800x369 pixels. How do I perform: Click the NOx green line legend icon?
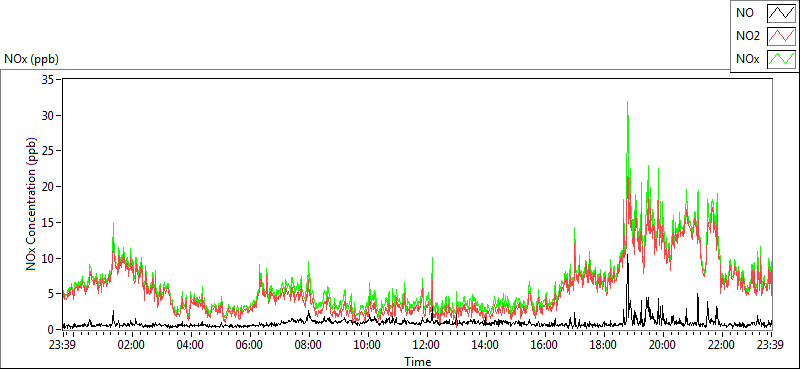[781, 59]
